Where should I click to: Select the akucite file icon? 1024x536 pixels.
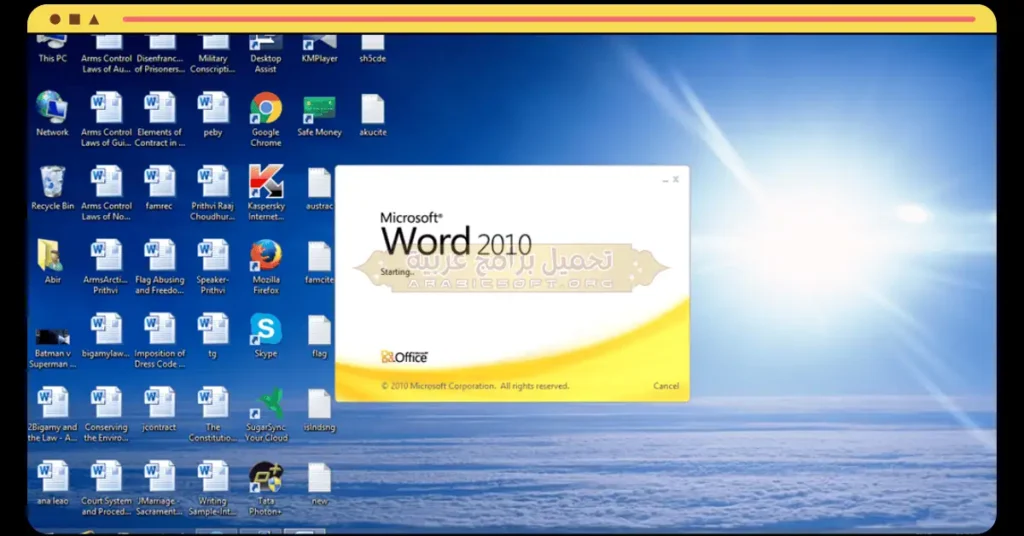click(372, 108)
